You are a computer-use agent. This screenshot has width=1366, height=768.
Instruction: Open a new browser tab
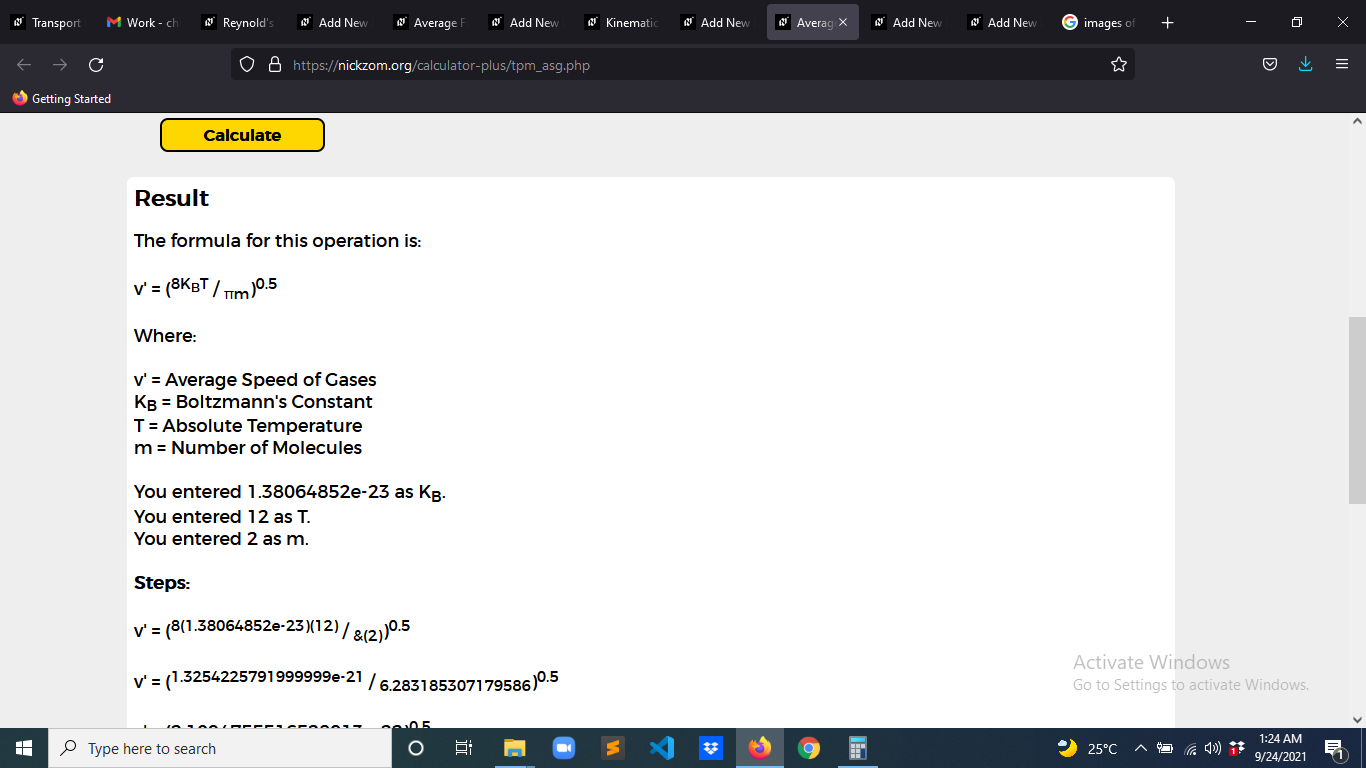[x=1168, y=22]
